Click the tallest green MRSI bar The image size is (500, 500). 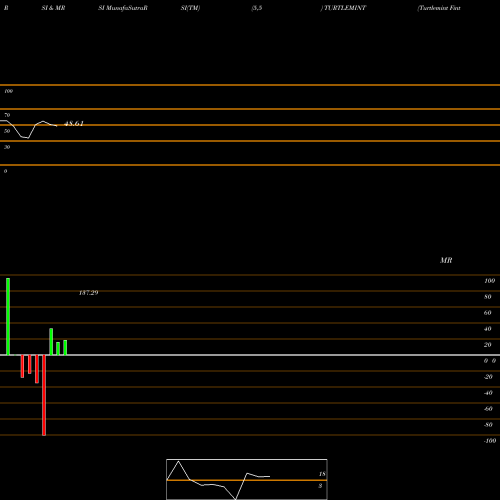(x=8, y=316)
